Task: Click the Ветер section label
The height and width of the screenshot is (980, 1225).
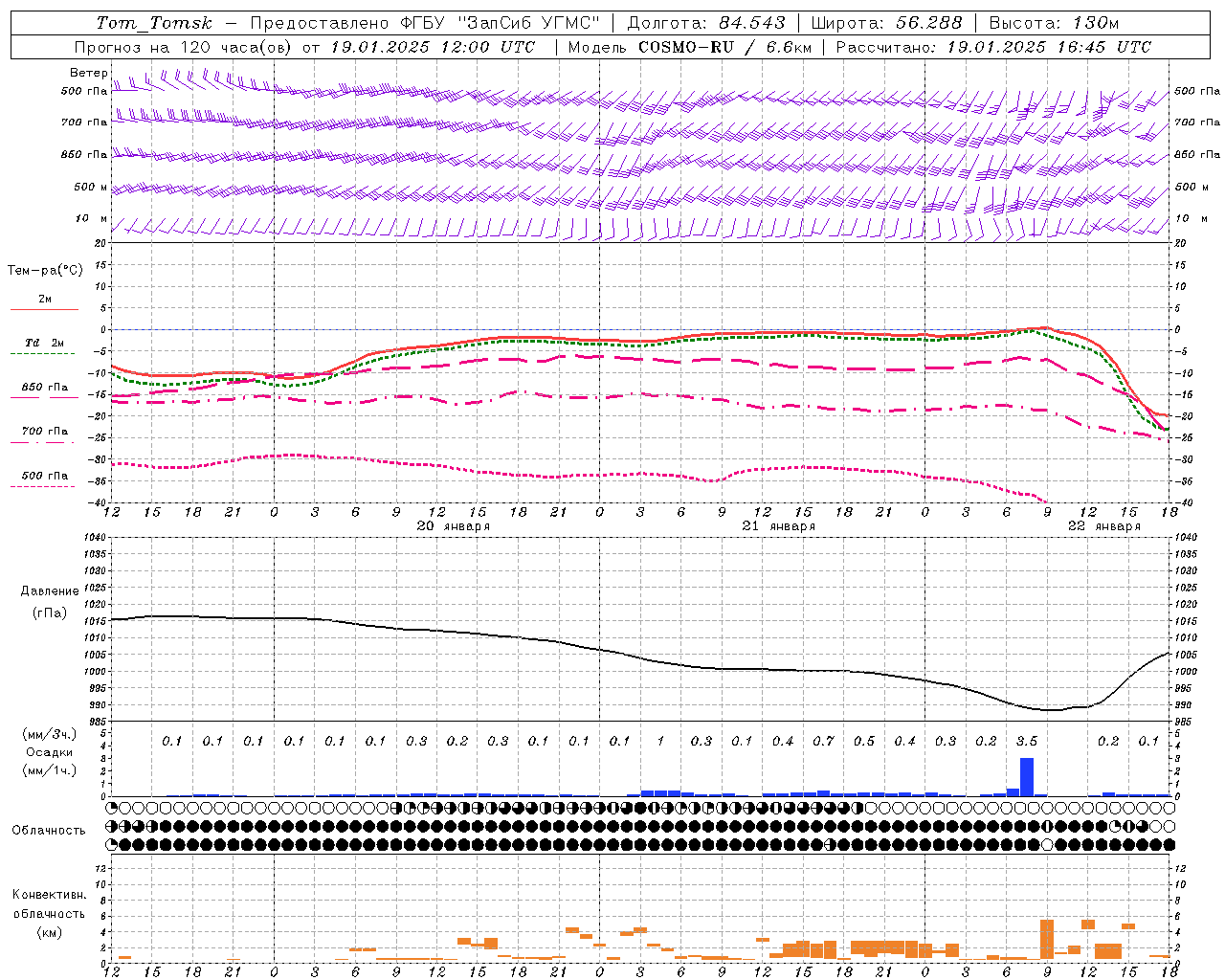Action: [89, 73]
